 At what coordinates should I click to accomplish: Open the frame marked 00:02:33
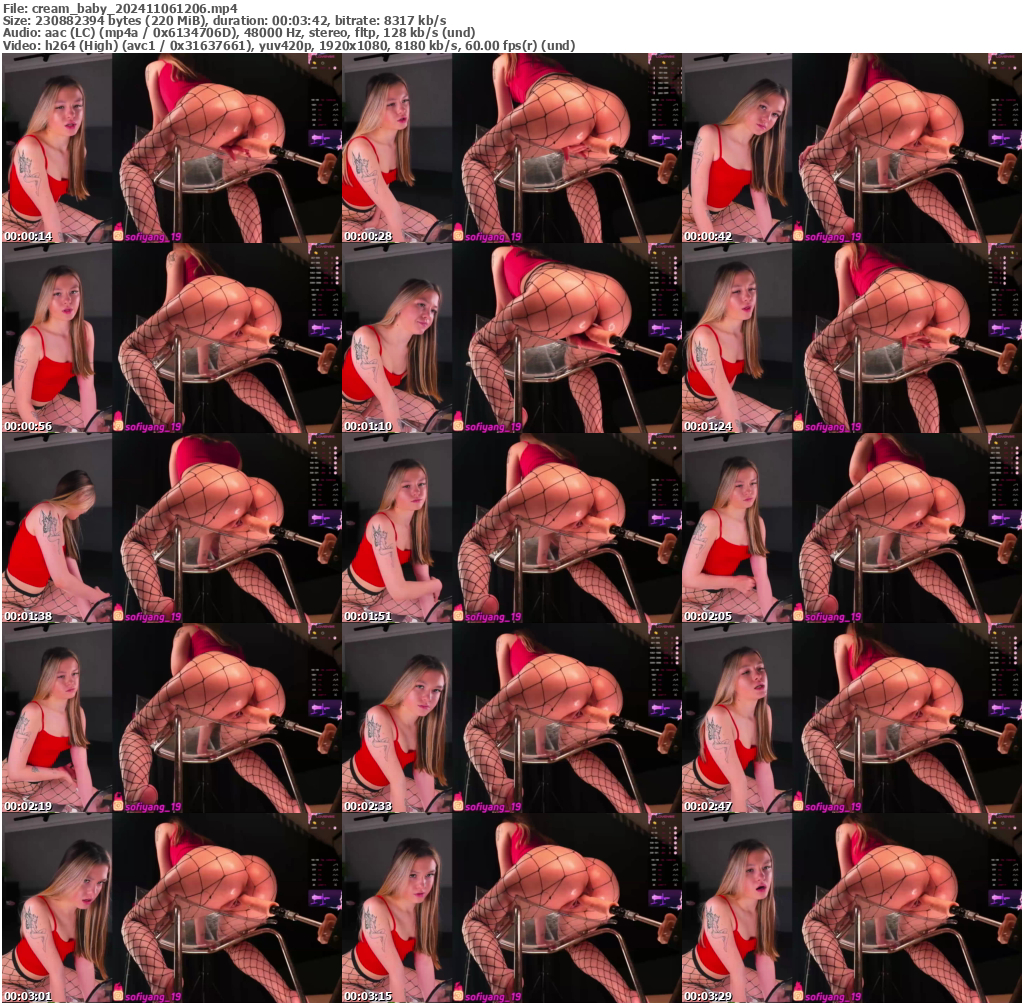[512, 718]
